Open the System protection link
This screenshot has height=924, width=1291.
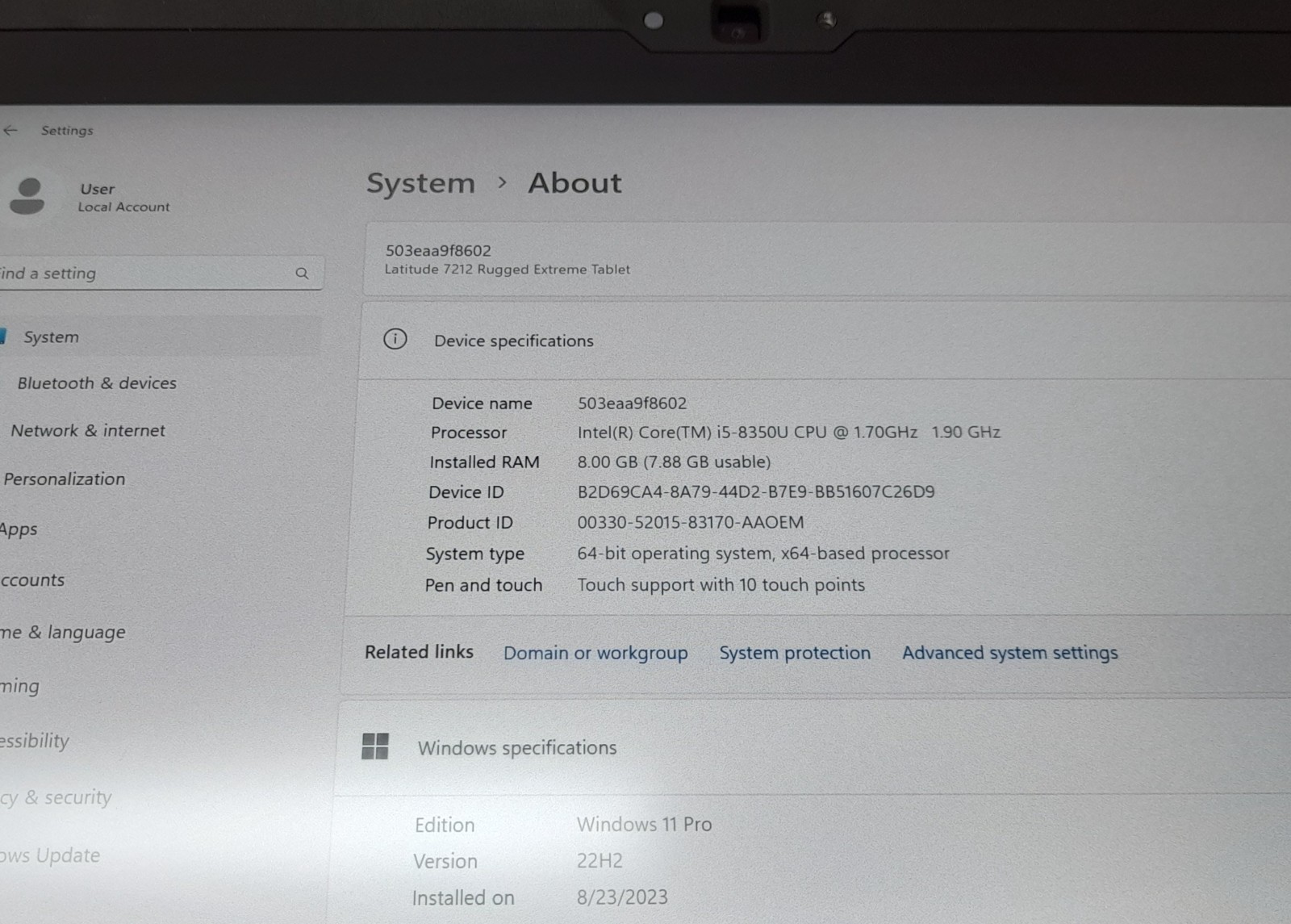(795, 653)
